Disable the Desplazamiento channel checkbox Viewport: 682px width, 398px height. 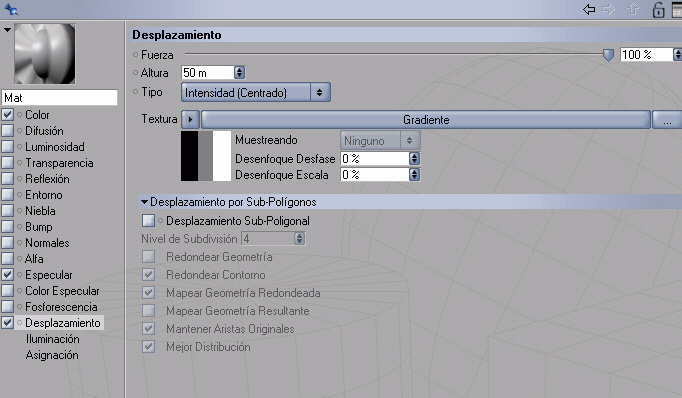(x=7, y=323)
